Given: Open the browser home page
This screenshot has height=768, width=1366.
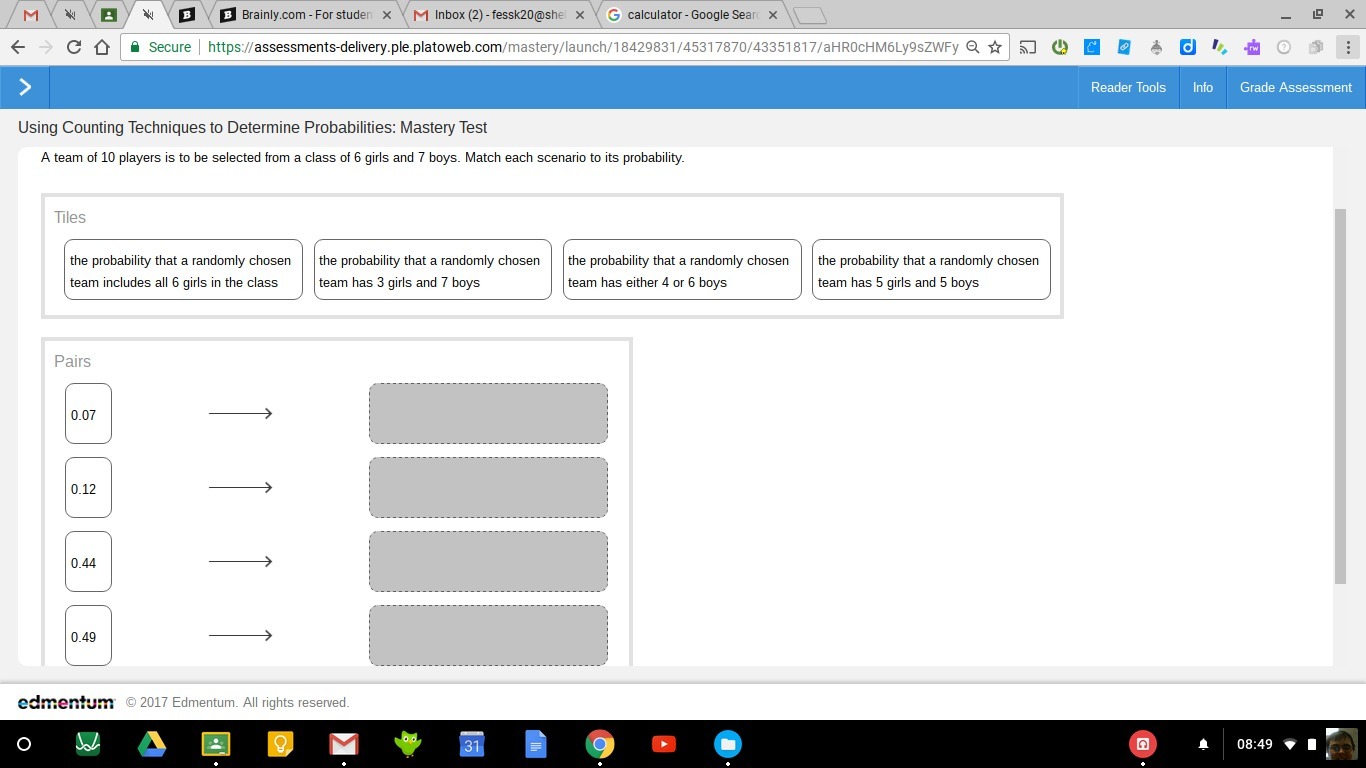Looking at the screenshot, I should 101,47.
